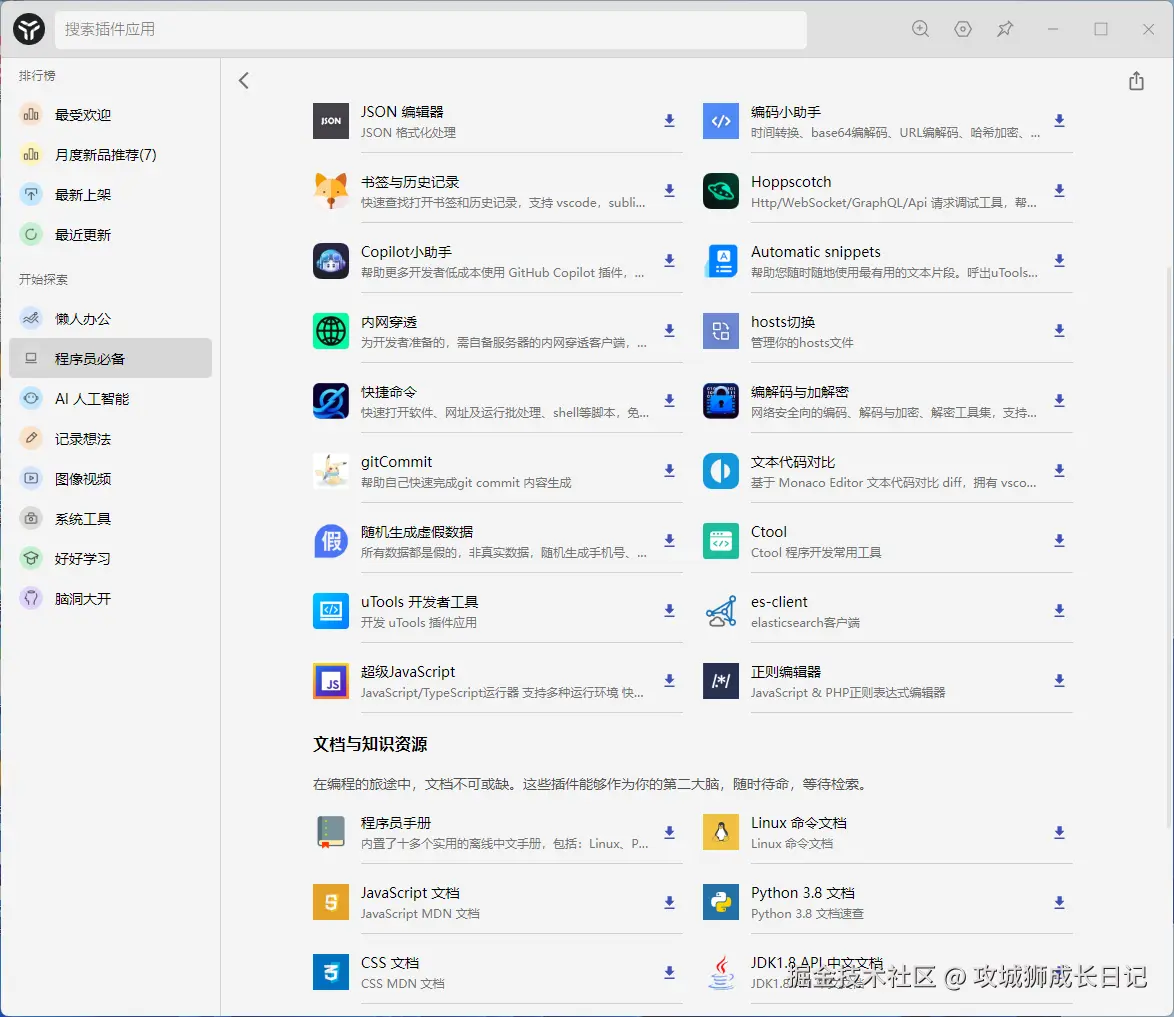Go back with the left arrow
The width and height of the screenshot is (1174, 1017).
click(x=243, y=80)
